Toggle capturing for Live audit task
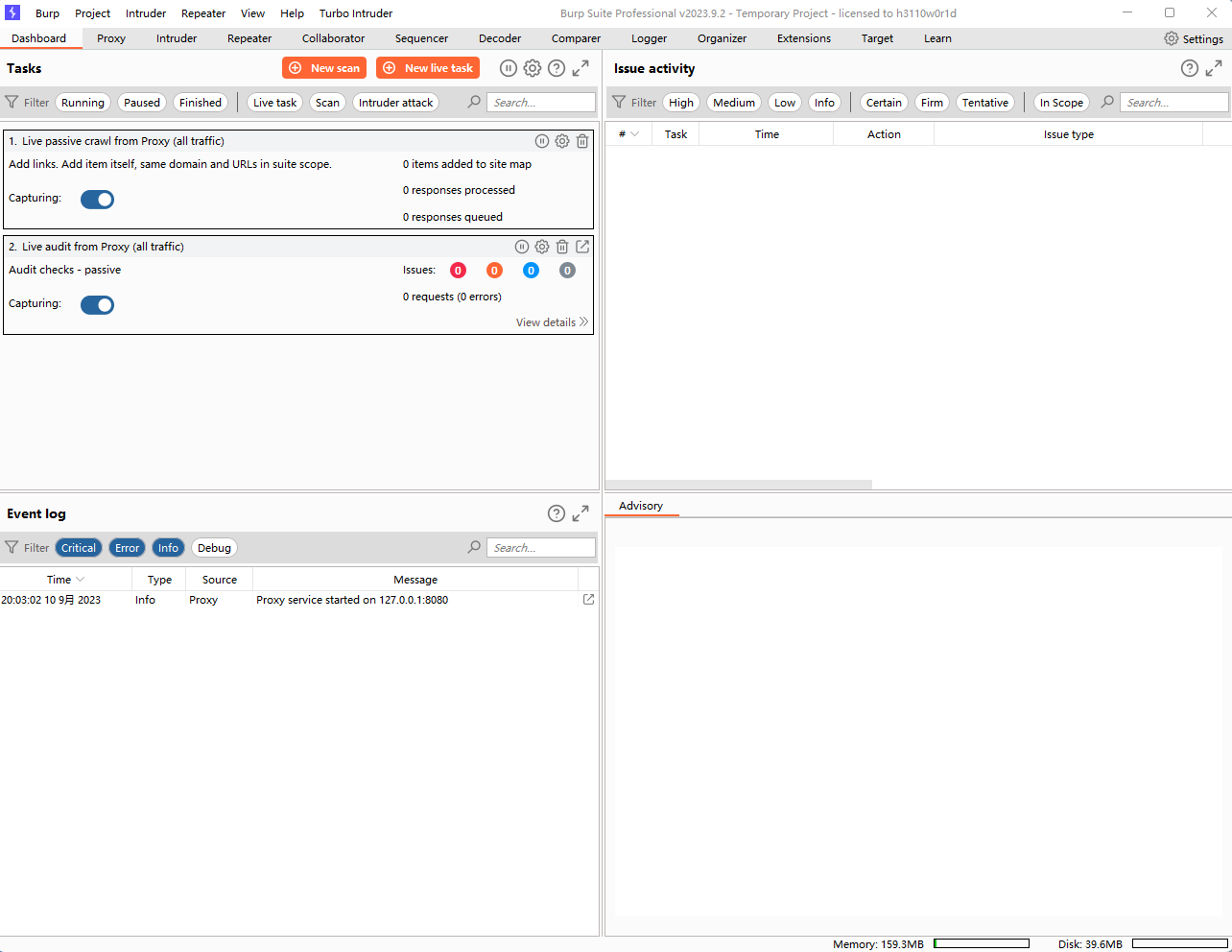 coord(97,305)
